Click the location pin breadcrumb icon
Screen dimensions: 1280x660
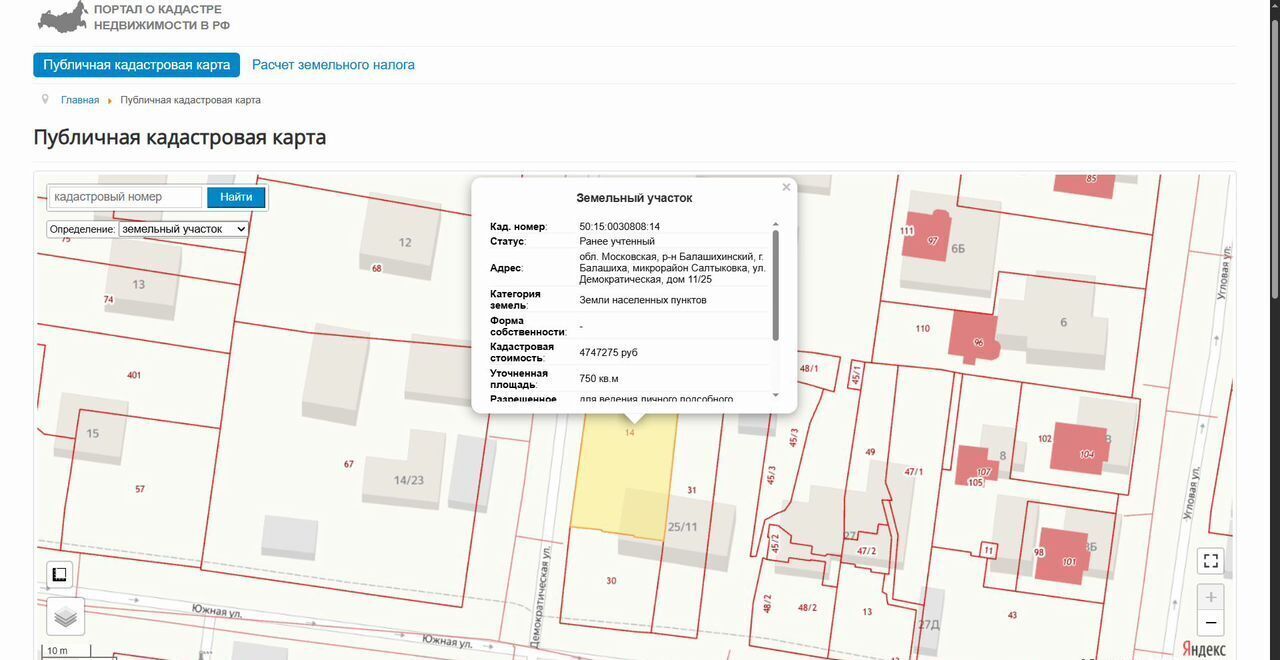[x=45, y=99]
